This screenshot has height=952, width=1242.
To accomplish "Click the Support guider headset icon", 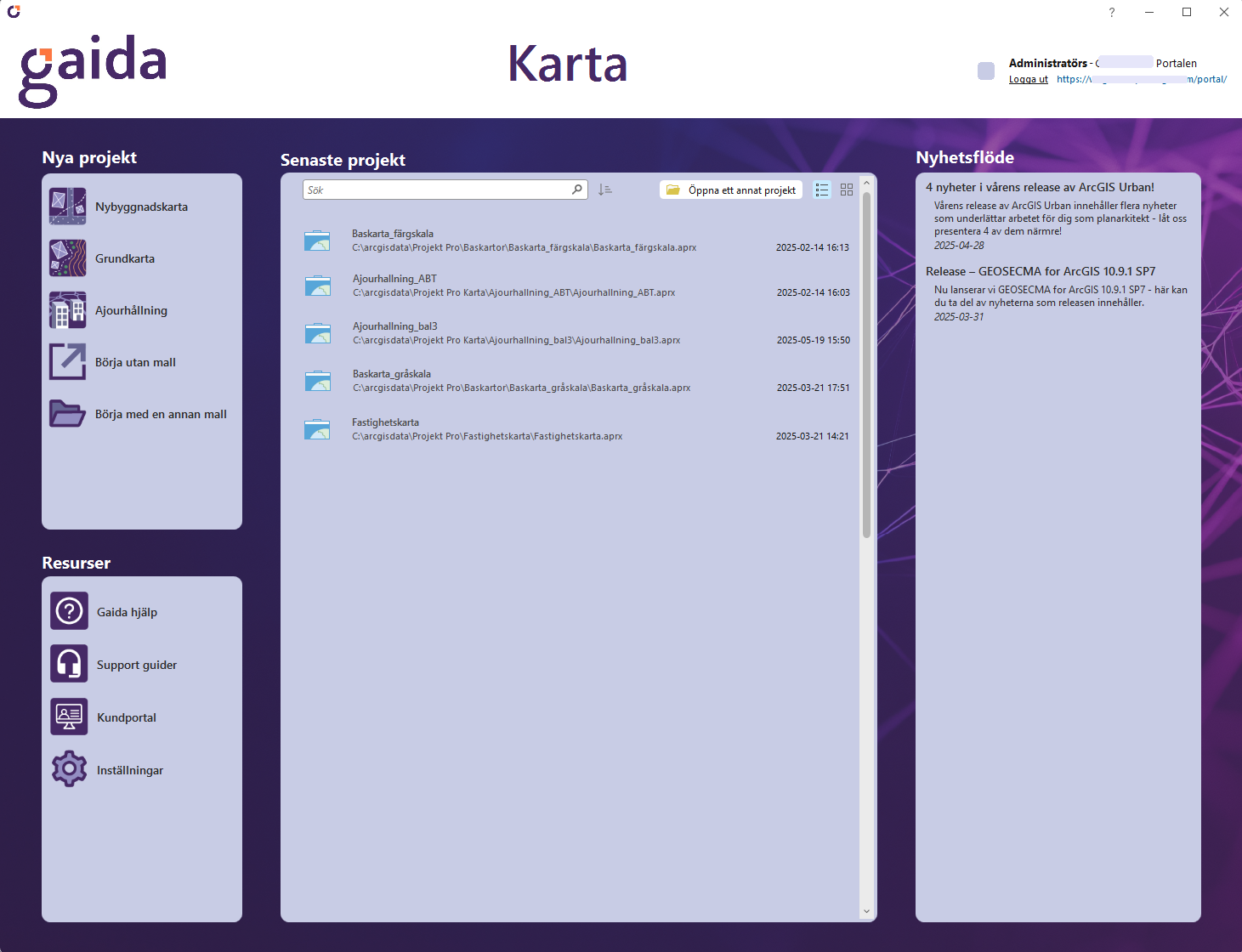I will [x=69, y=664].
